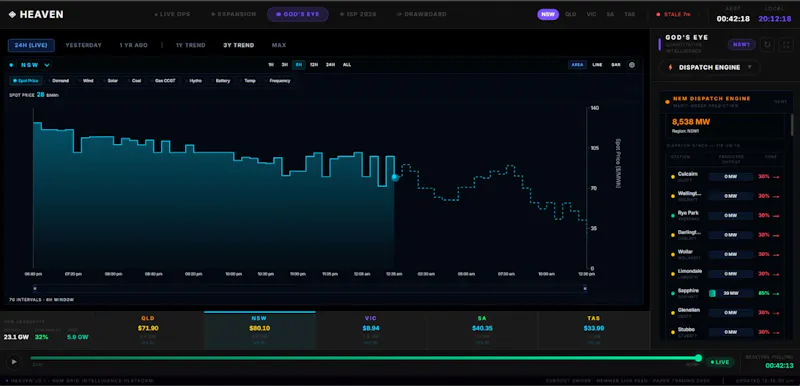Select the God's Eye tab
This screenshot has height=386, width=800.
pyautogui.click(x=298, y=14)
